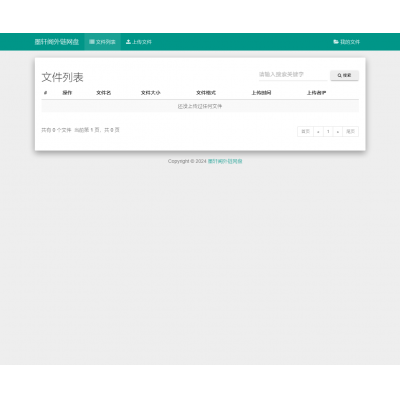Viewport: 400px width, 400px height.
Task: Click the list icon beside 文件列表
Action: point(92,42)
